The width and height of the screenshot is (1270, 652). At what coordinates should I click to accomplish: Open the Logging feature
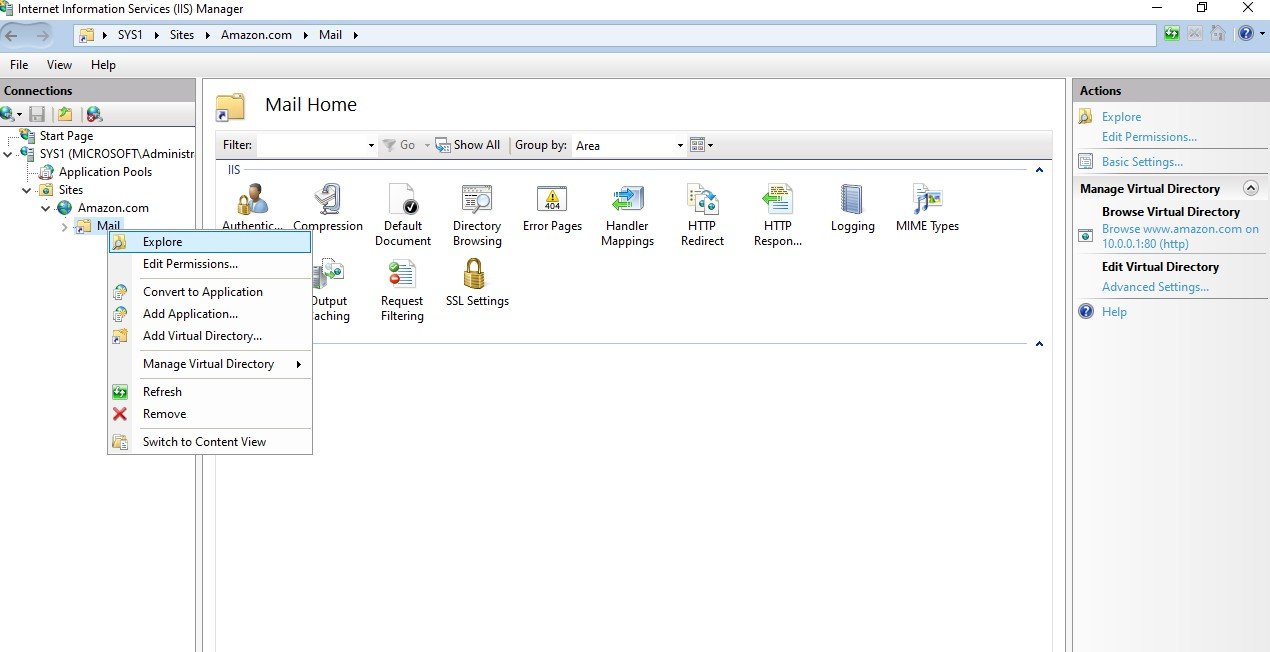pos(852,208)
